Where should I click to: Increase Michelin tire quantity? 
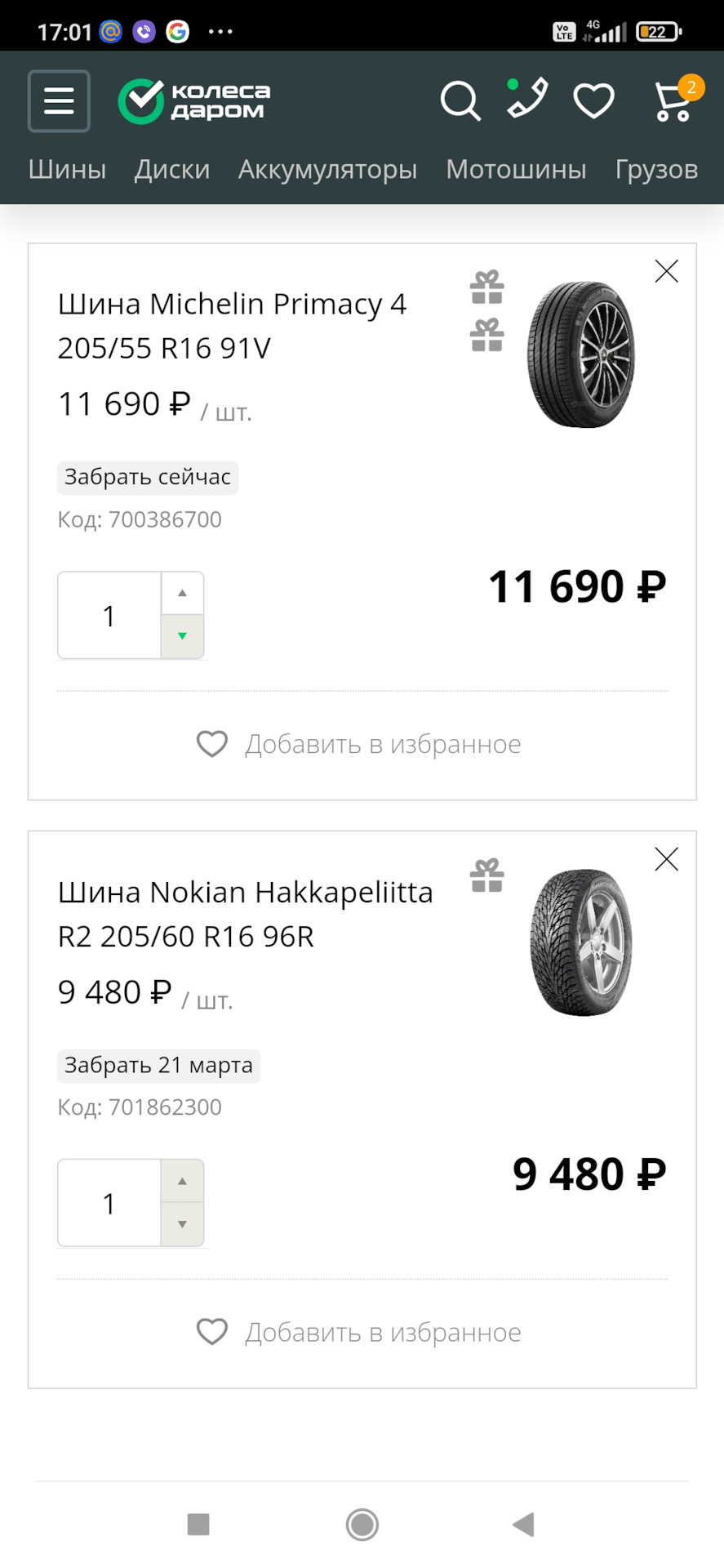click(x=183, y=594)
